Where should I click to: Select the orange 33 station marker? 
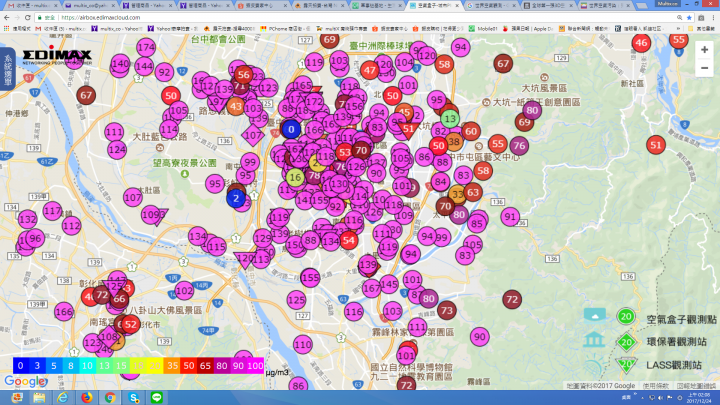pos(457,195)
